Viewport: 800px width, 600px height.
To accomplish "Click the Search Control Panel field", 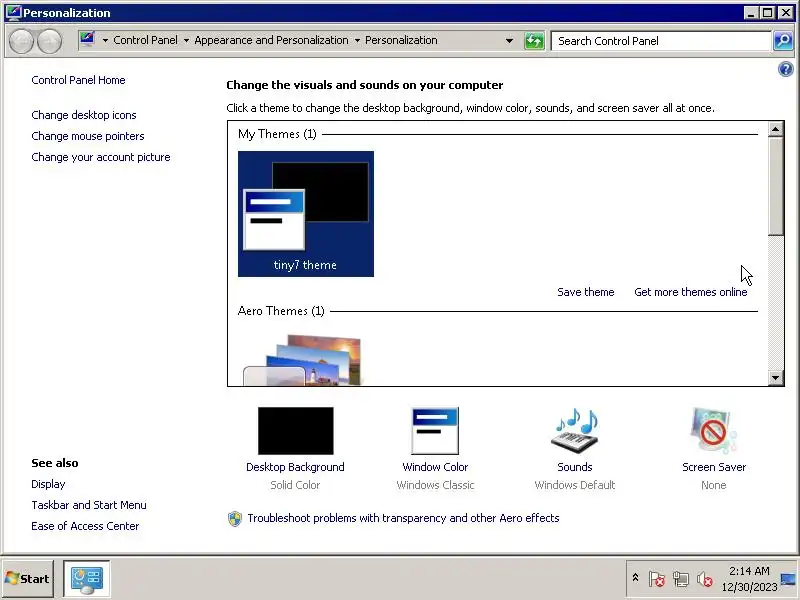I will point(661,41).
